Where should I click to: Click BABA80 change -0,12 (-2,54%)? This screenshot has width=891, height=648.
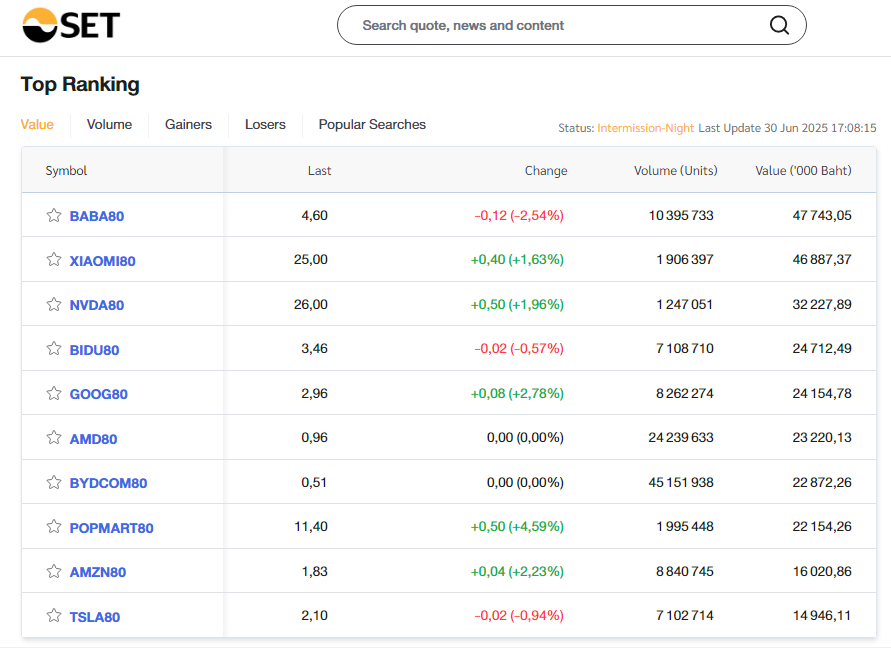click(x=519, y=215)
